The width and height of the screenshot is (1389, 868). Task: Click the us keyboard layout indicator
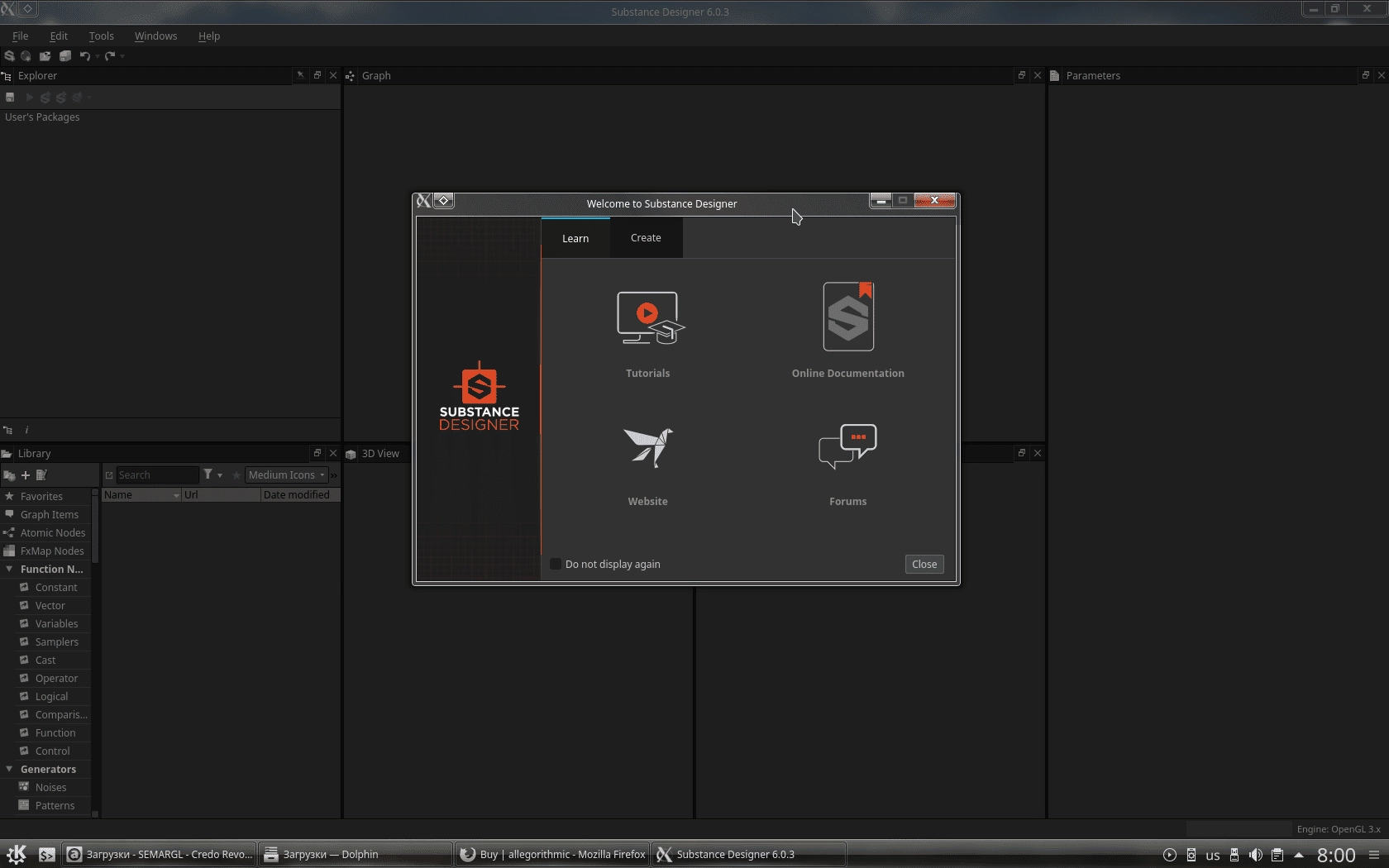point(1213,855)
